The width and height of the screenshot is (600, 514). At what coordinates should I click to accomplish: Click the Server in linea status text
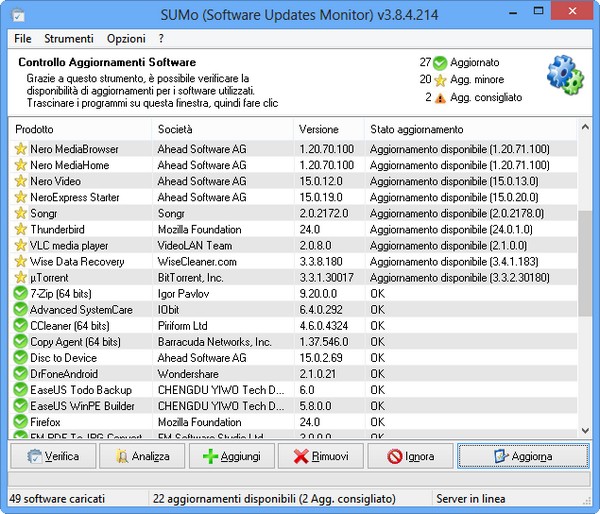tap(471, 499)
